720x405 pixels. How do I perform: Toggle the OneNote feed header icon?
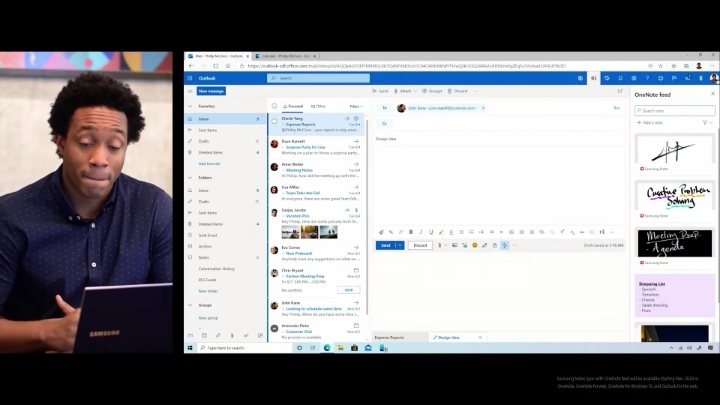593,78
